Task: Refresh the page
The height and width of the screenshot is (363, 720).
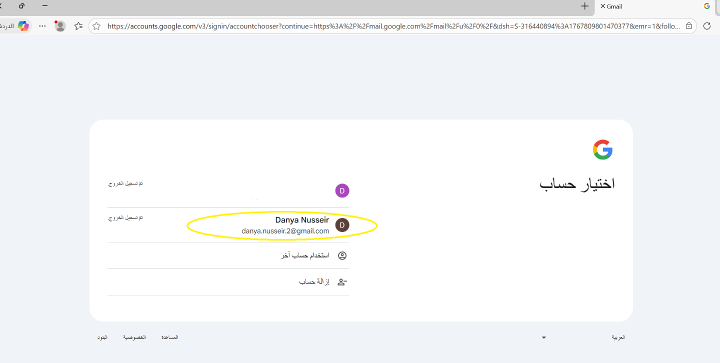Action: pos(707,26)
